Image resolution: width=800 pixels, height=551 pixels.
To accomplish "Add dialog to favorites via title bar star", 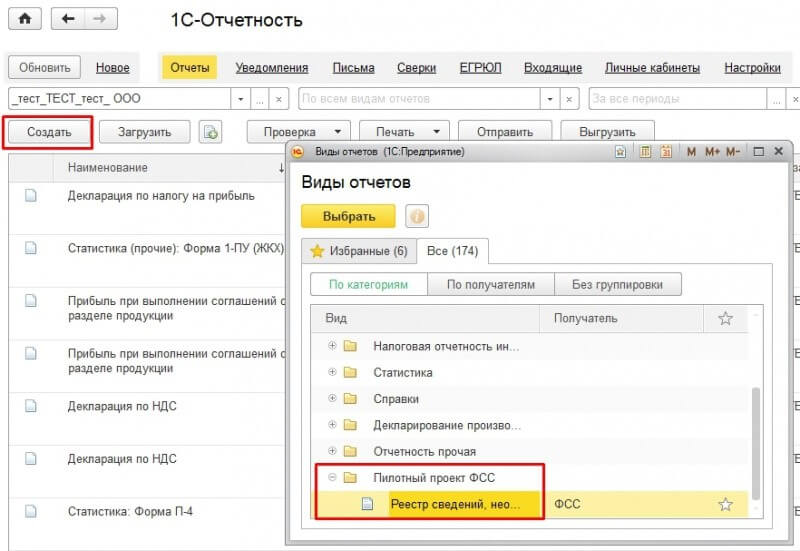I will point(620,152).
